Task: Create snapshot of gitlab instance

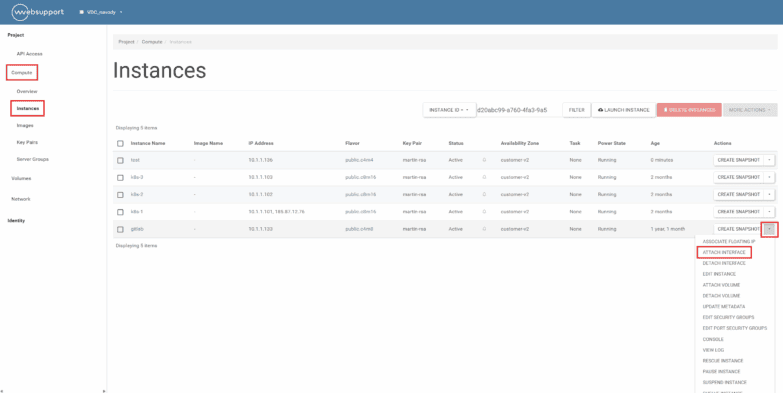Action: click(x=738, y=229)
